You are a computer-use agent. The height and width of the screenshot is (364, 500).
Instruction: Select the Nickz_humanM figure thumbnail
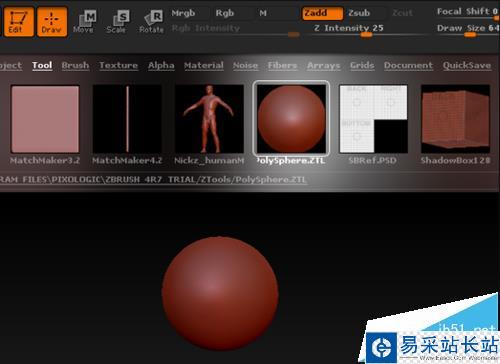point(209,119)
